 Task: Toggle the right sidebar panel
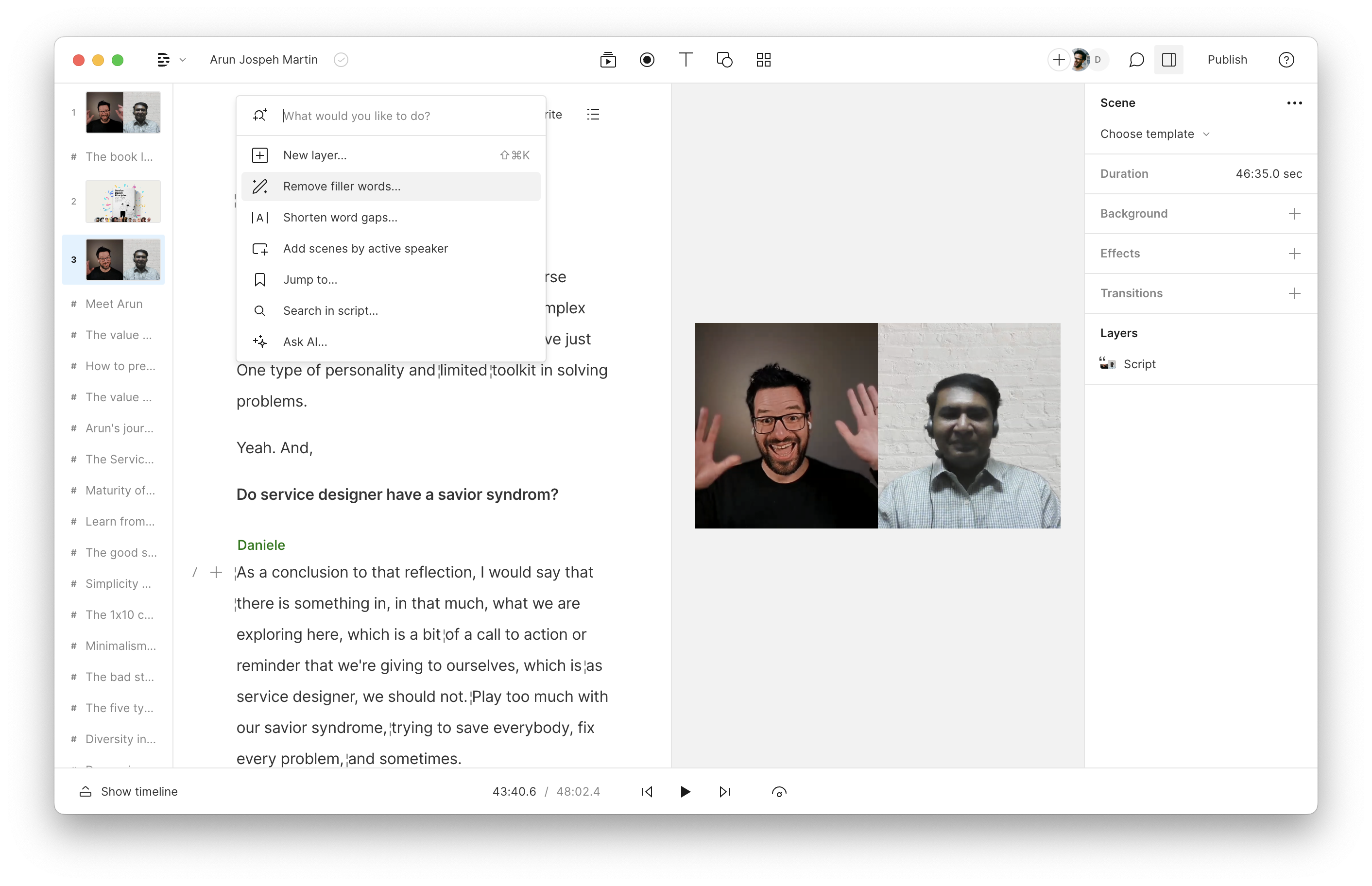tap(1168, 60)
